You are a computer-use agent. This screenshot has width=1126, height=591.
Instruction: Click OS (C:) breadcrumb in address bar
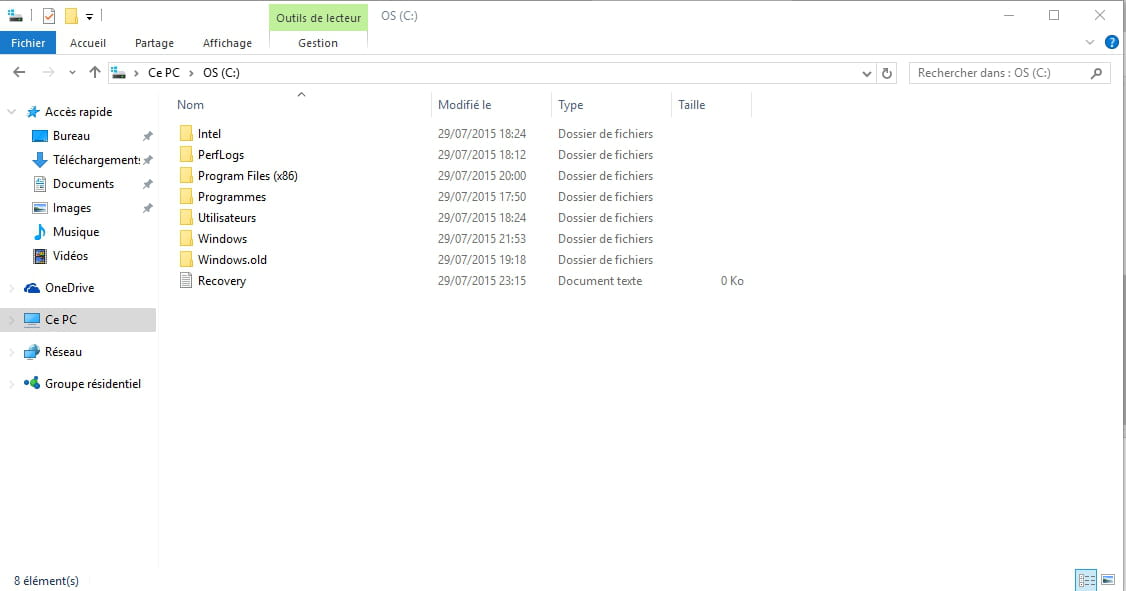pyautogui.click(x=221, y=73)
